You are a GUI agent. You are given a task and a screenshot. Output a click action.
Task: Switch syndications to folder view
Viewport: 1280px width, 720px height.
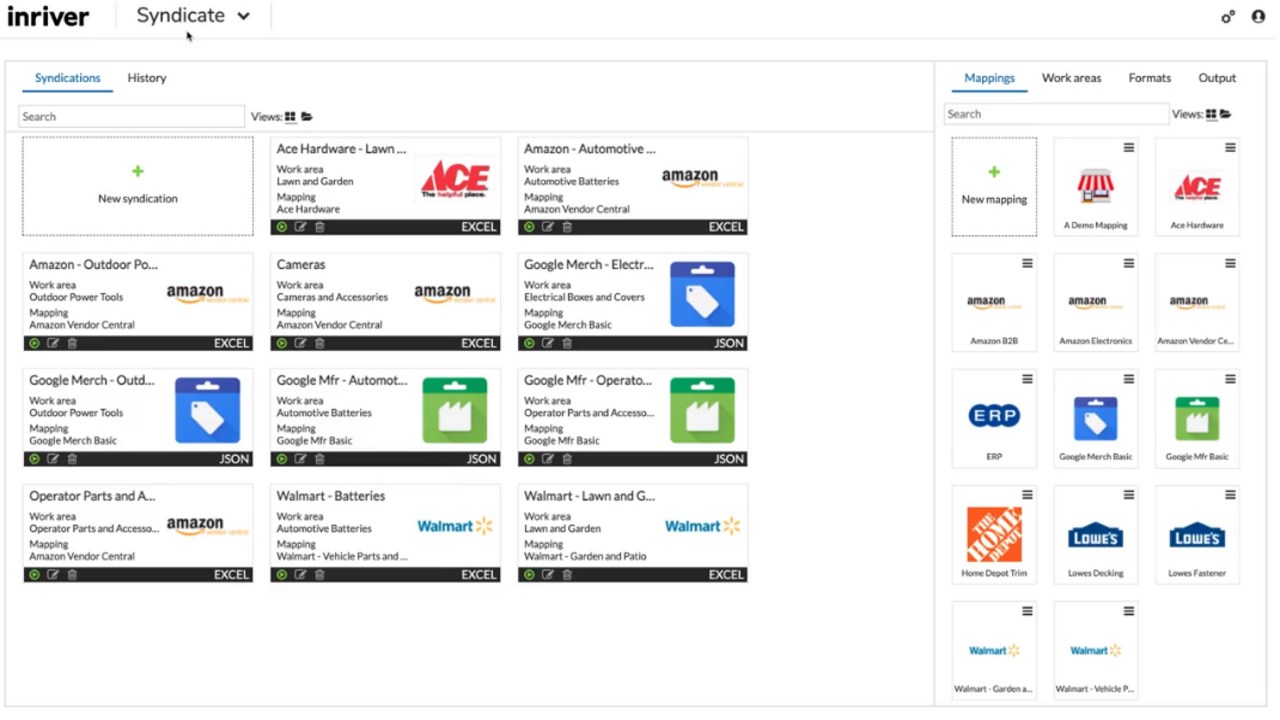click(x=307, y=117)
